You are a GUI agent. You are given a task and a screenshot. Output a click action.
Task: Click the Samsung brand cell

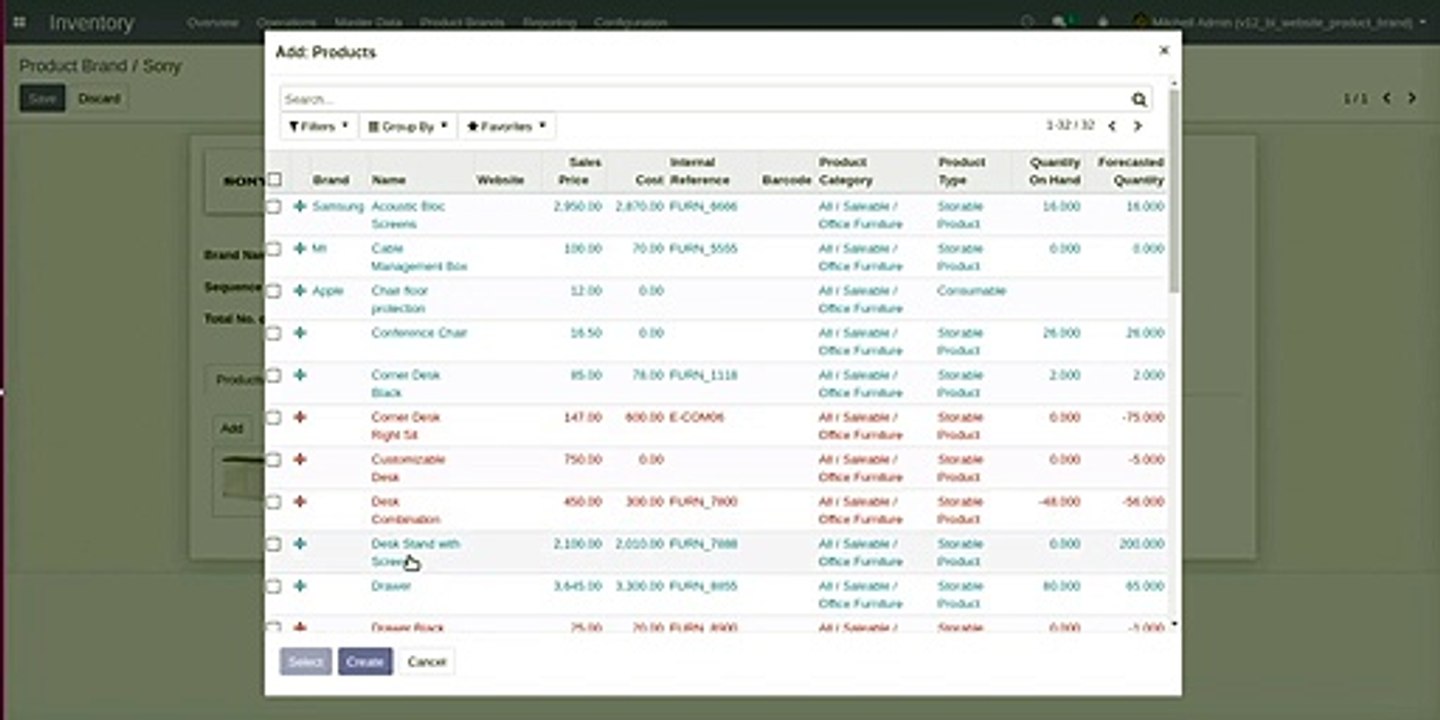(338, 206)
